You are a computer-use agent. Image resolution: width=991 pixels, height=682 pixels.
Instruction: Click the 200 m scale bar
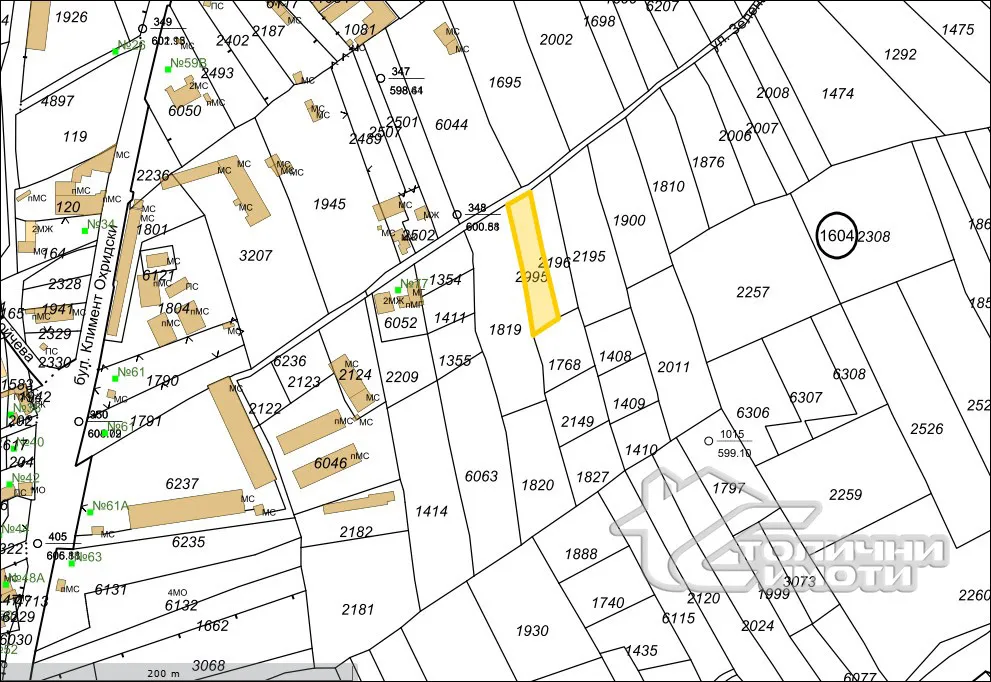point(160,674)
